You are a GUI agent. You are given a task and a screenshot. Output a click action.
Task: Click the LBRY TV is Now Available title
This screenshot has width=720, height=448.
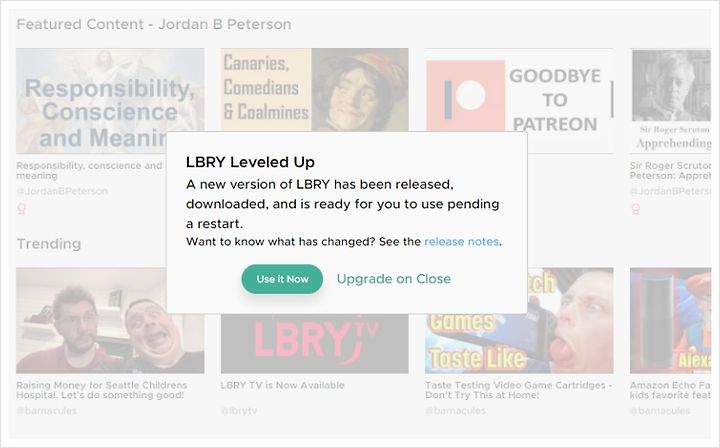[x=282, y=386]
